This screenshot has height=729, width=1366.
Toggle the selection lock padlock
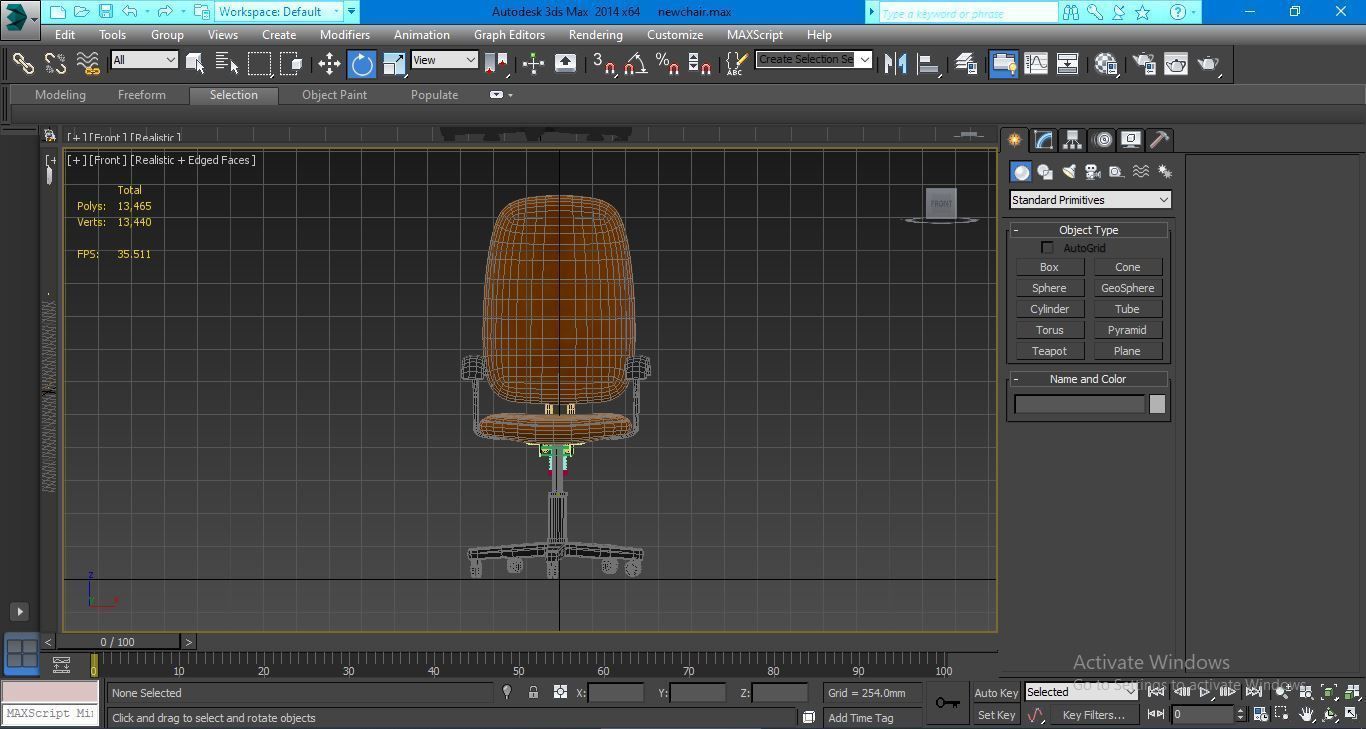tap(533, 692)
